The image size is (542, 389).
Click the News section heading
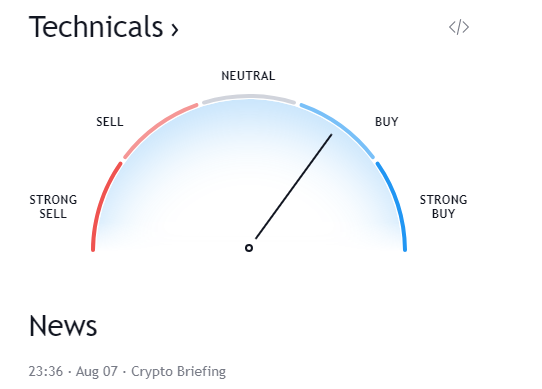pyautogui.click(x=63, y=326)
